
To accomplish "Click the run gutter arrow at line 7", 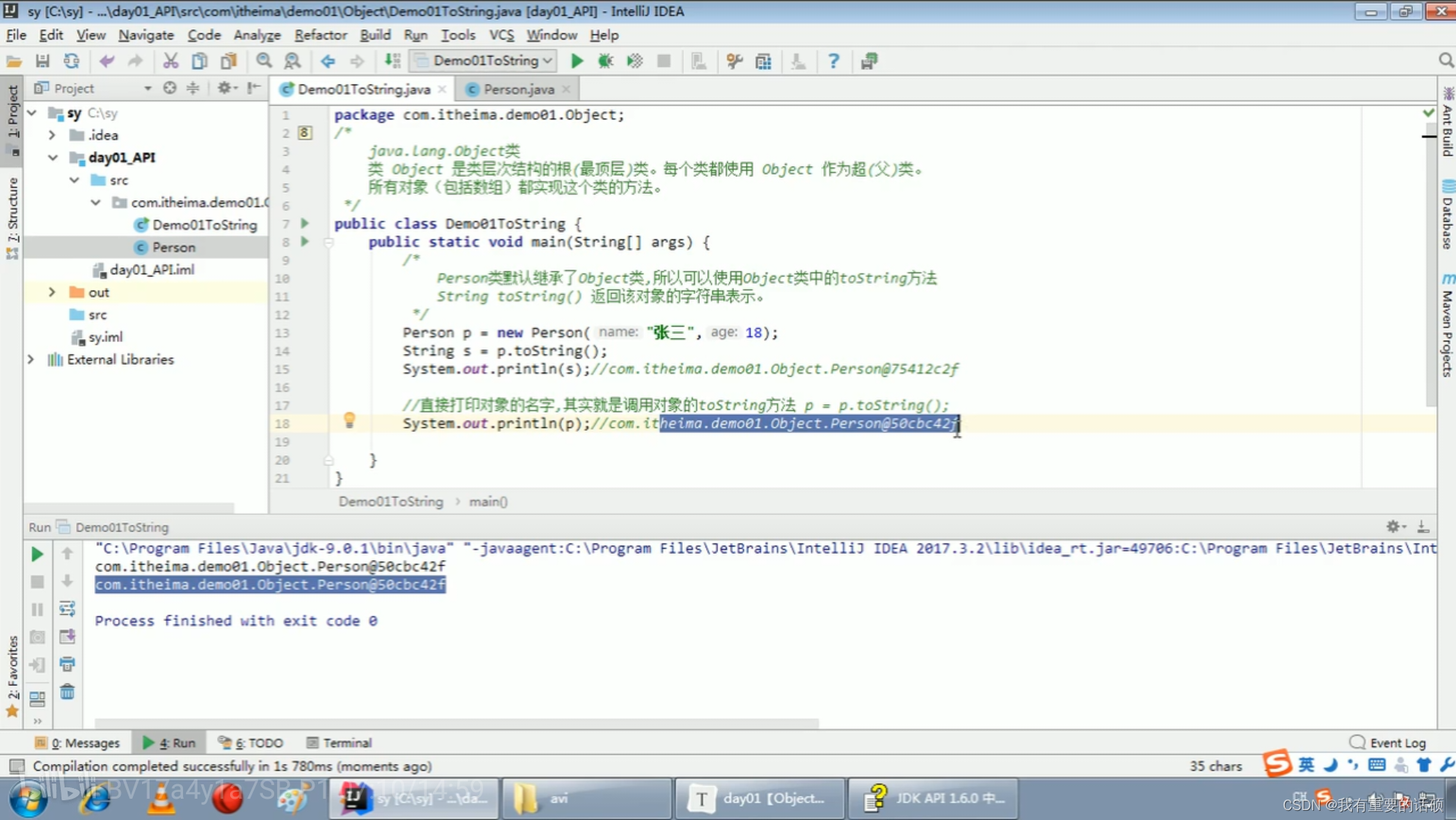I will (x=305, y=223).
